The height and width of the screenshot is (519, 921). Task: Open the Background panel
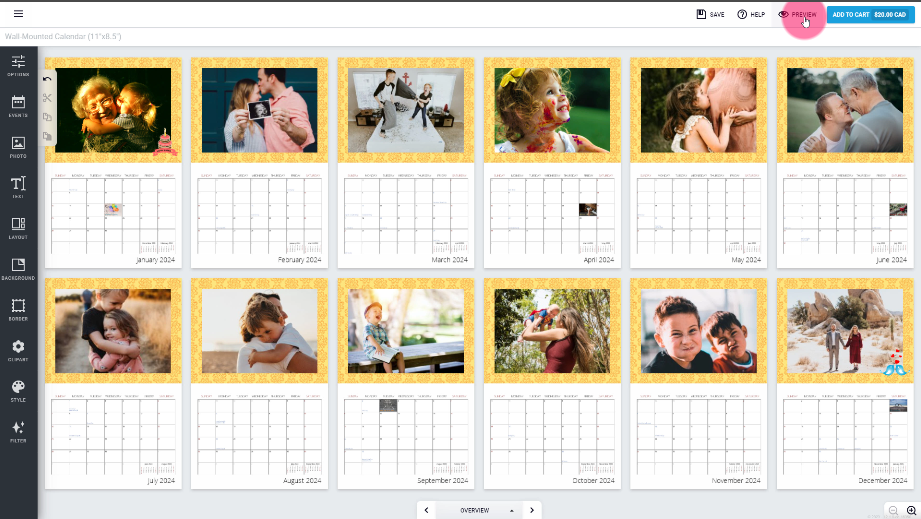coord(18,268)
